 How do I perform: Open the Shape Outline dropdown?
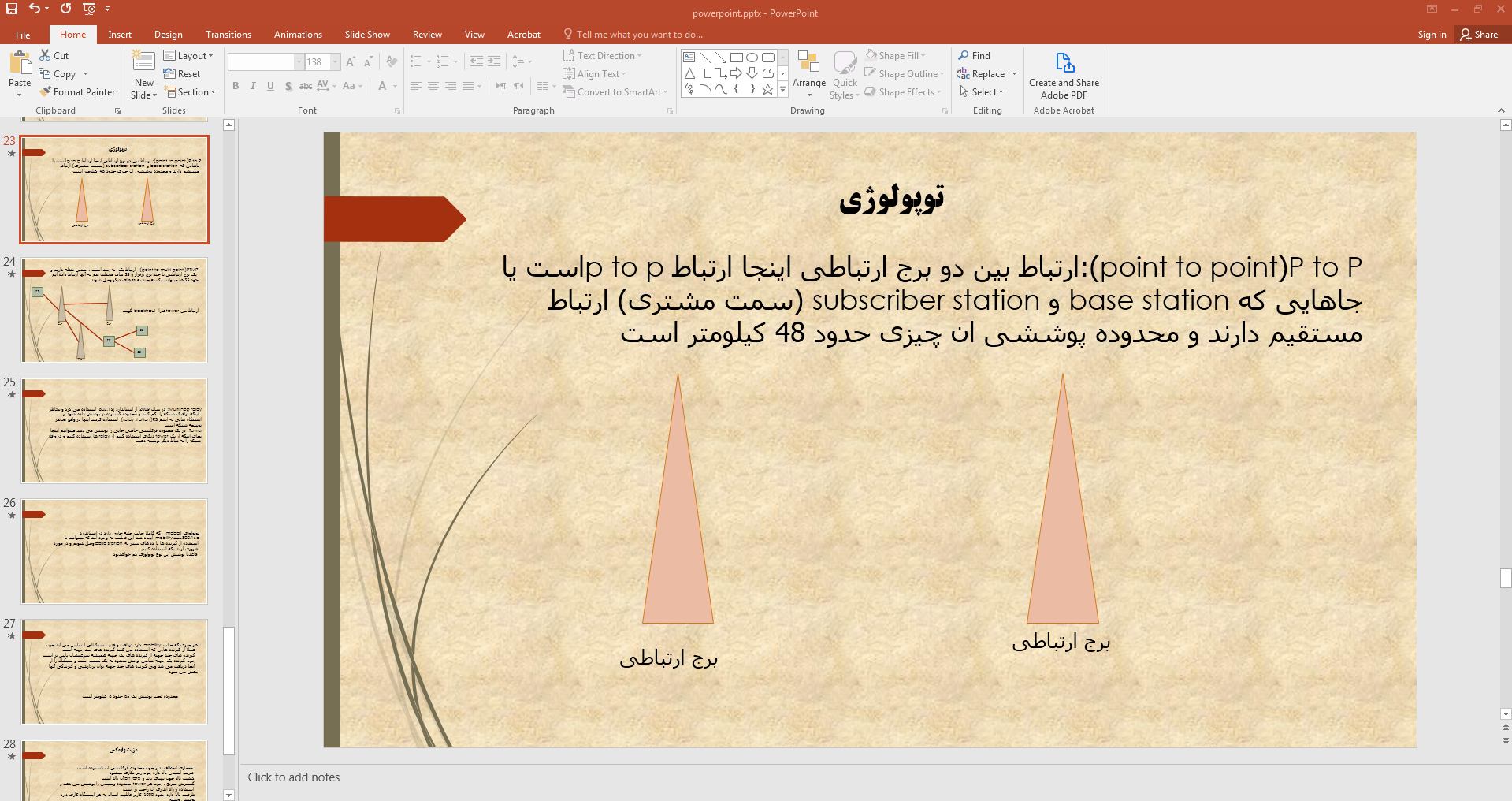point(904,74)
